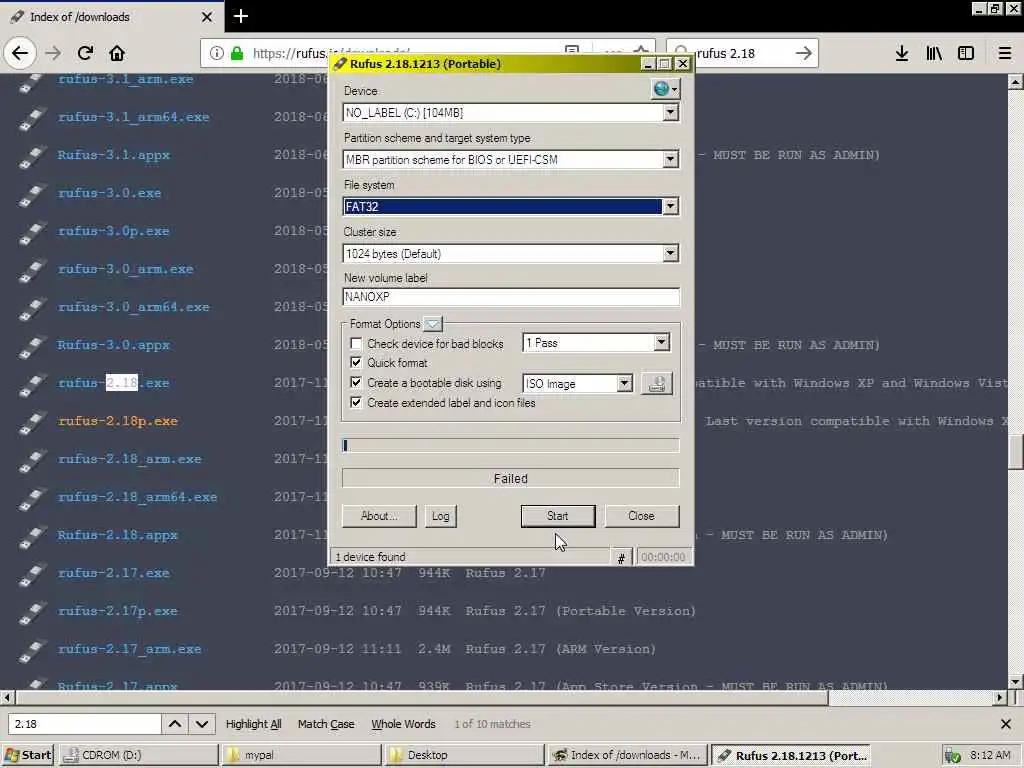Viewport: 1024px width, 768px height.
Task: Toggle Whole Words in find bar
Action: click(x=403, y=724)
